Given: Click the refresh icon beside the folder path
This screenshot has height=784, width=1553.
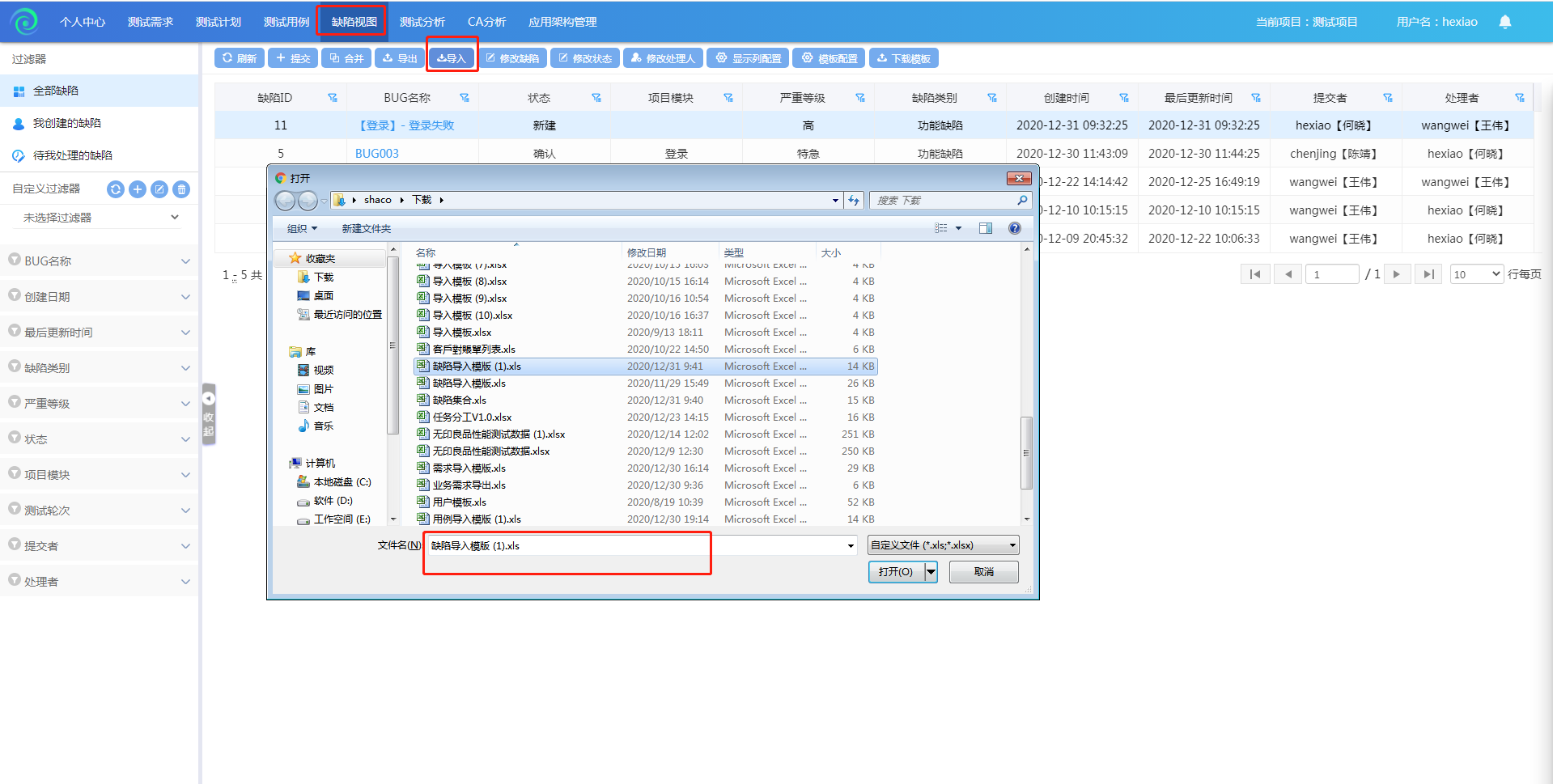Looking at the screenshot, I should pyautogui.click(x=854, y=200).
